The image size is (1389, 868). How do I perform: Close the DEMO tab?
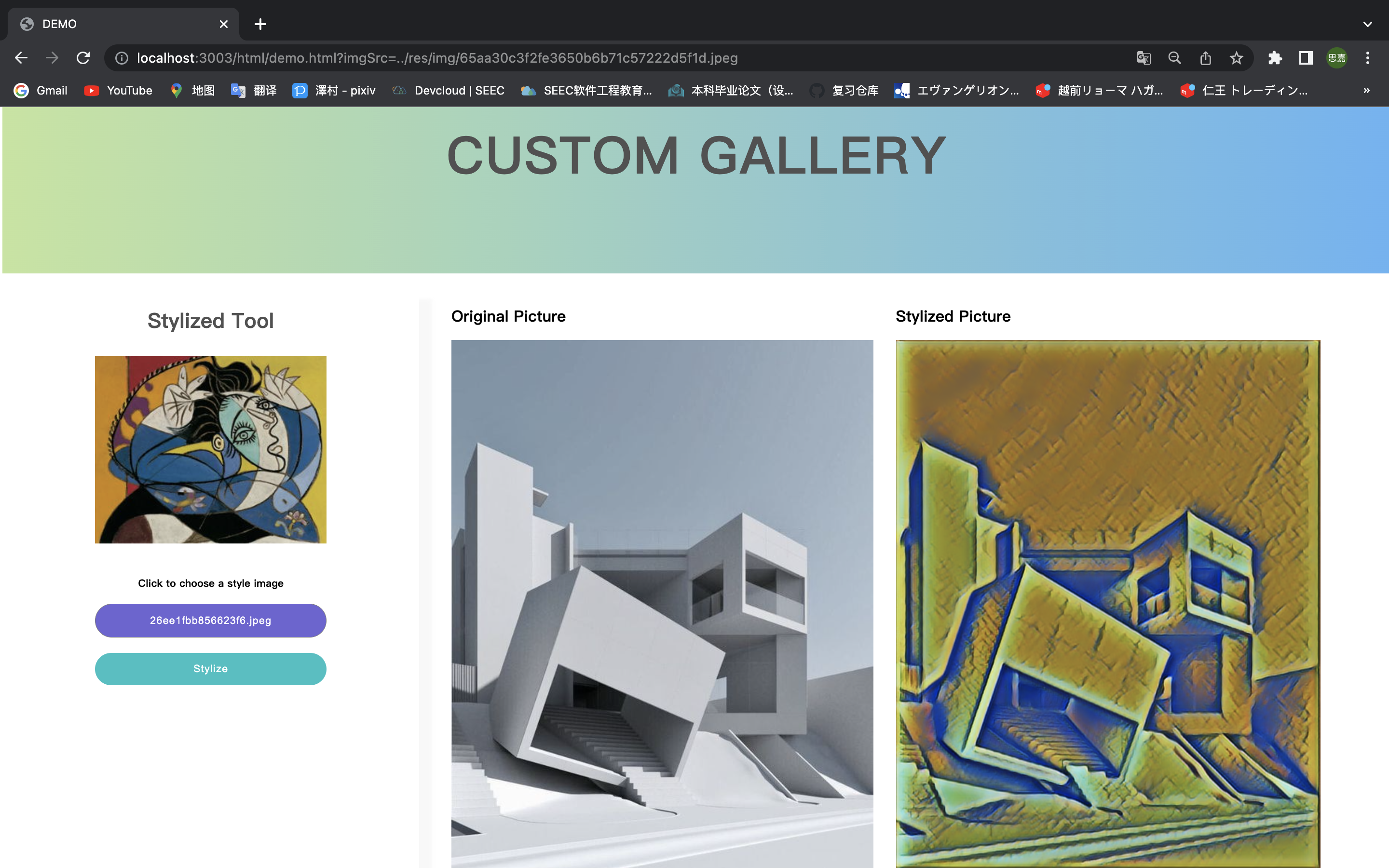224,24
